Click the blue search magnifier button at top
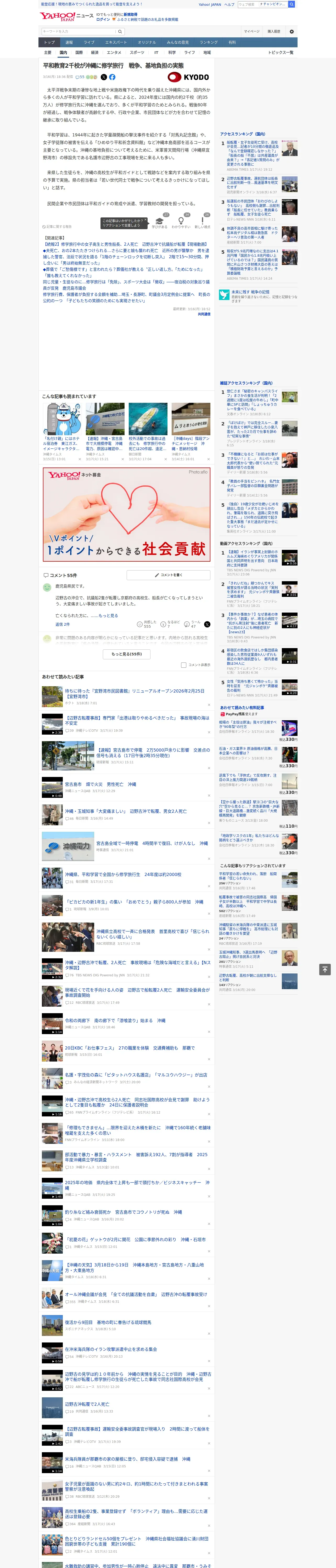This screenshot has height=1568, width=336. [x=292, y=4]
